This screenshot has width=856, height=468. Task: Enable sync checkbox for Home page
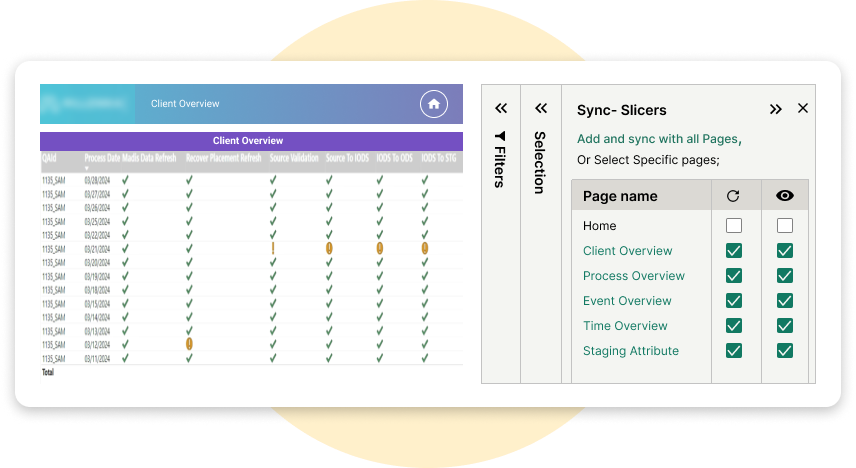[734, 226]
